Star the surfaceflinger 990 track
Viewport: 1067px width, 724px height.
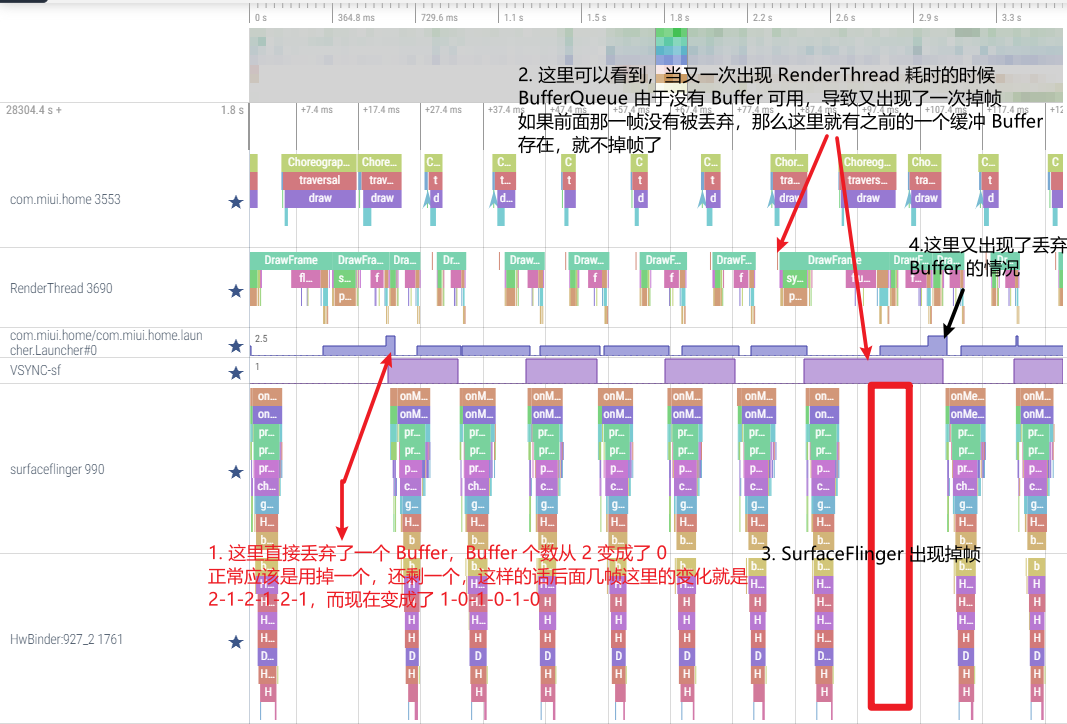pyautogui.click(x=236, y=471)
